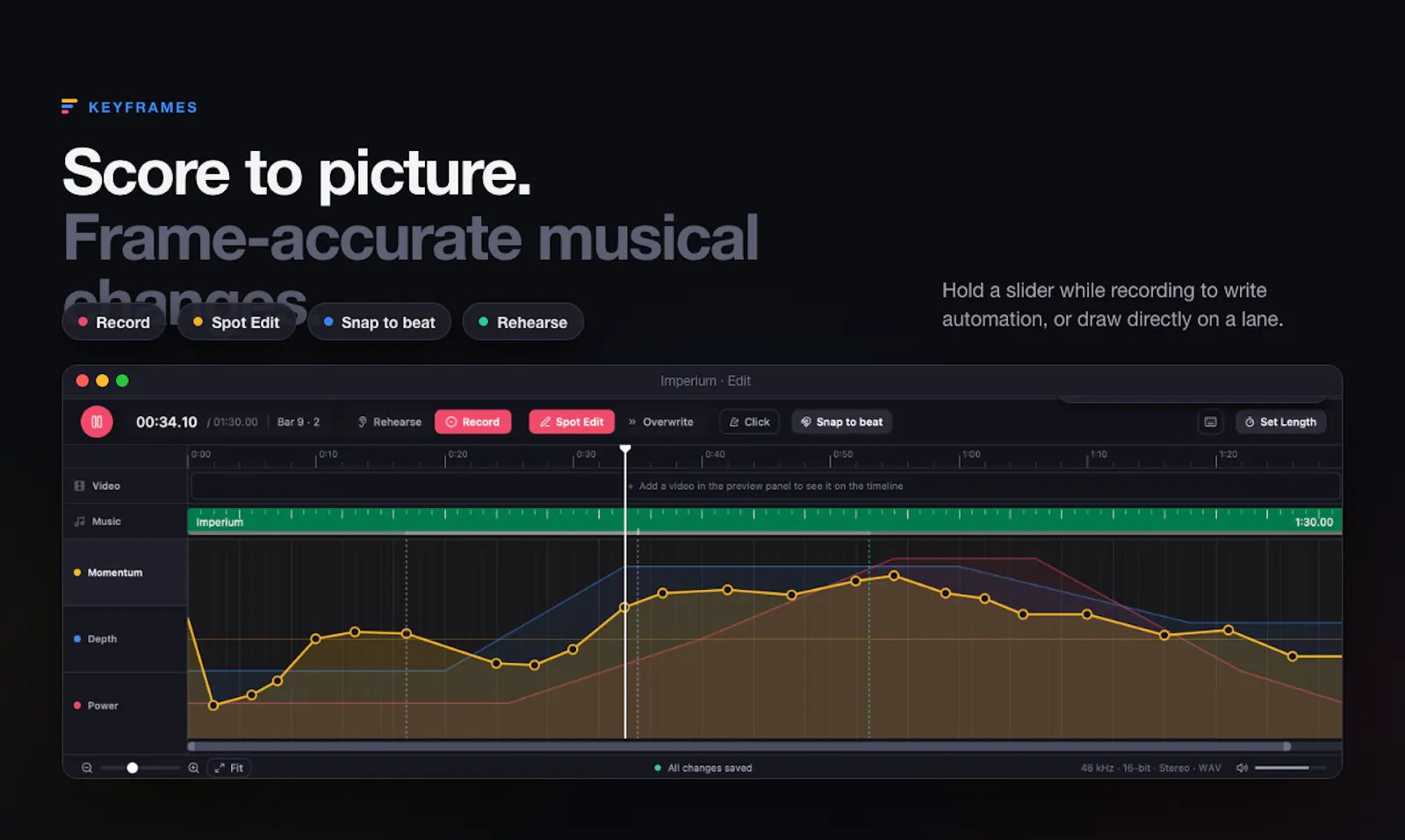
Task: Click the KEYFRAMES logo icon
Action: tap(69, 107)
